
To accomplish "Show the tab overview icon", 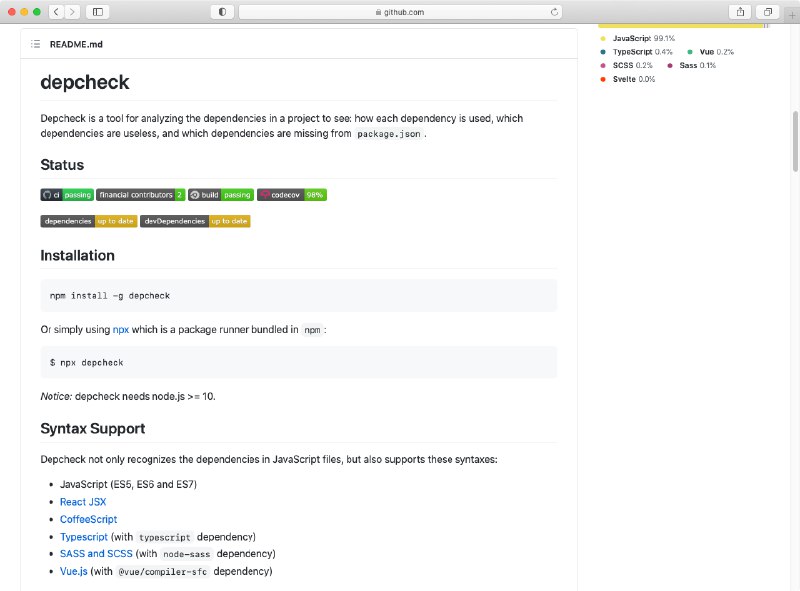I will tap(767, 12).
